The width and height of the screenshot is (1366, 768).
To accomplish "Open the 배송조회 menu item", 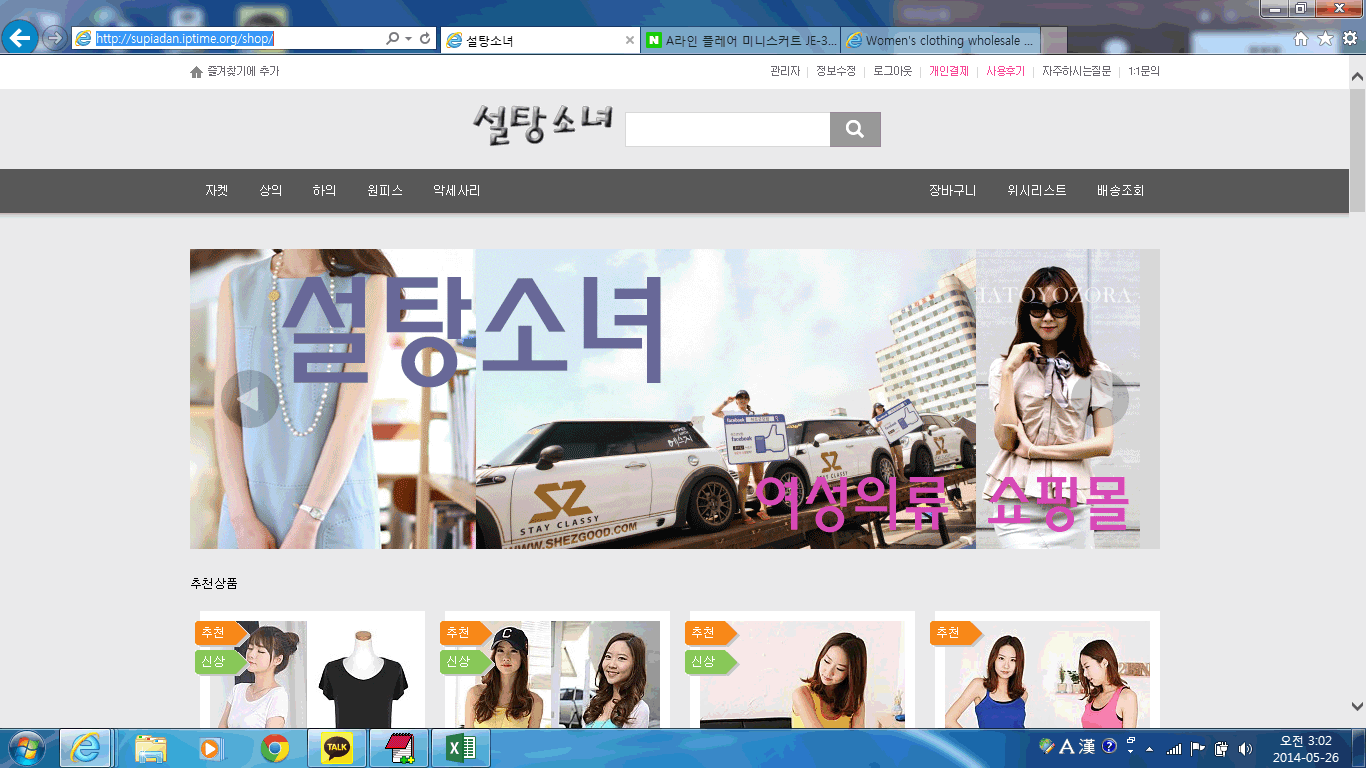I will click(1121, 190).
